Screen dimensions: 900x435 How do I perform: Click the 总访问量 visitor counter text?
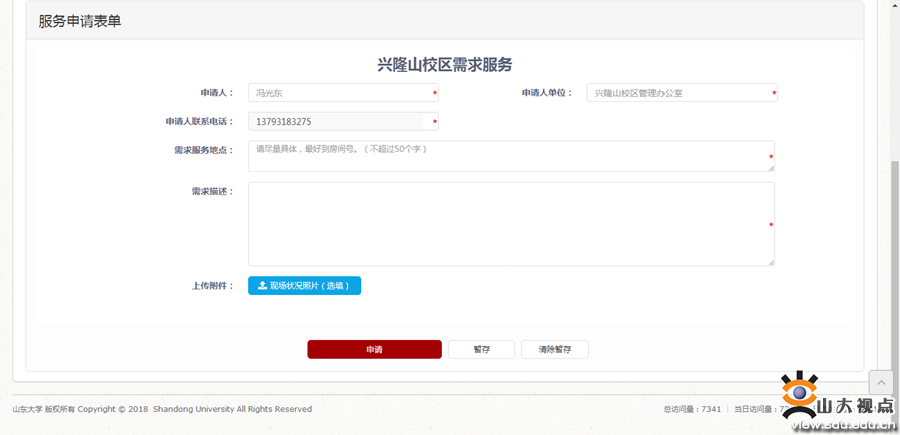[x=692, y=409]
